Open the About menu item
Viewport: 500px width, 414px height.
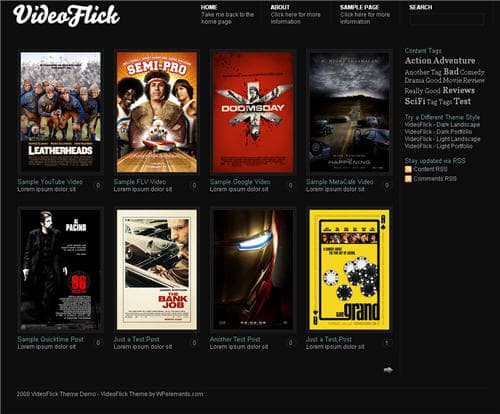point(280,7)
